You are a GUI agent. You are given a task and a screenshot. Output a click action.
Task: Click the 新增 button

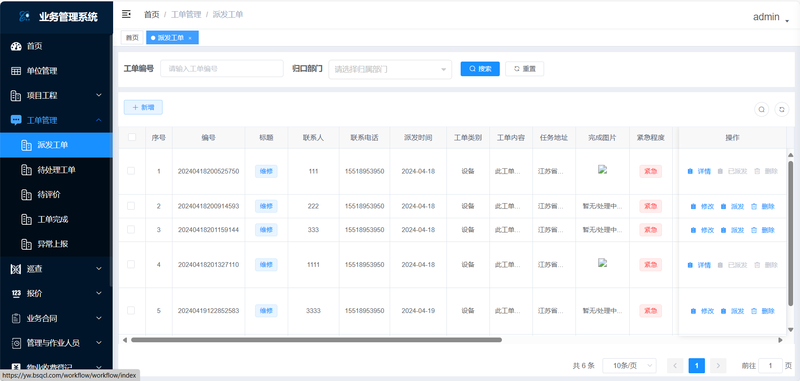click(143, 107)
